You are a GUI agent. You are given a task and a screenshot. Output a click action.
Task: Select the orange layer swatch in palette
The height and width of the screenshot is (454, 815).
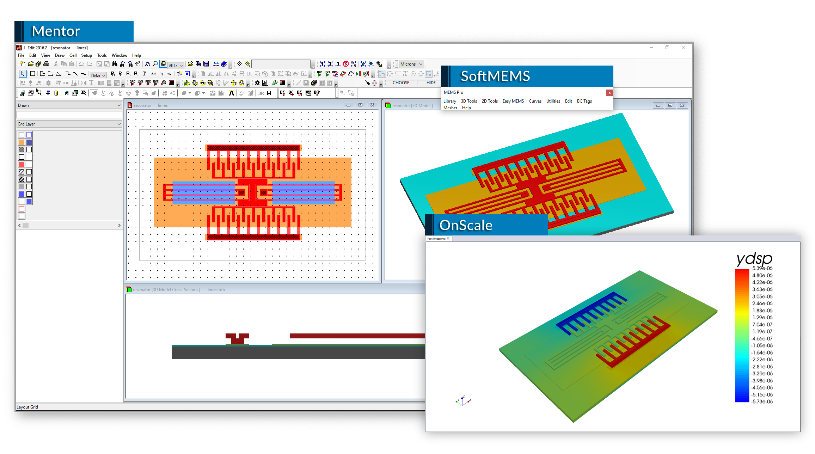coord(22,142)
